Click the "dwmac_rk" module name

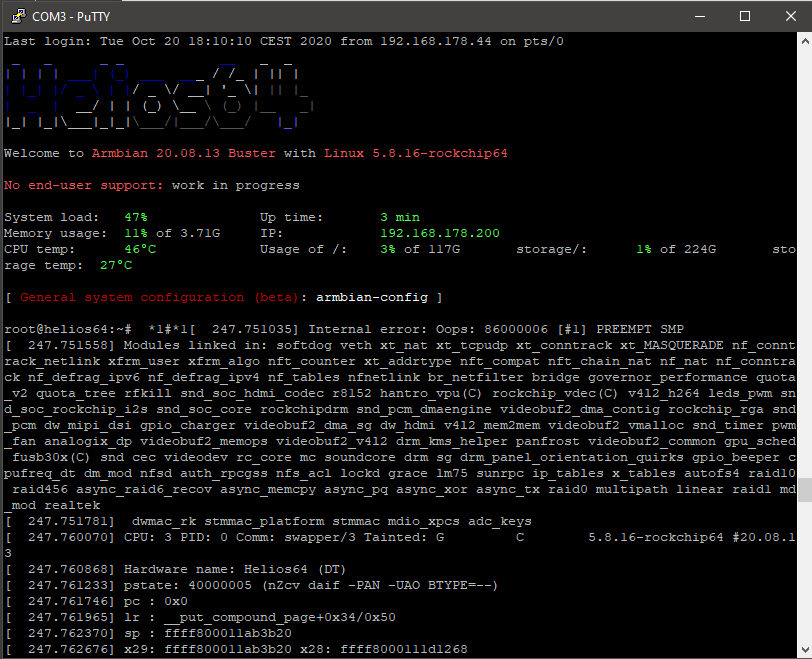pyautogui.click(x=164, y=522)
